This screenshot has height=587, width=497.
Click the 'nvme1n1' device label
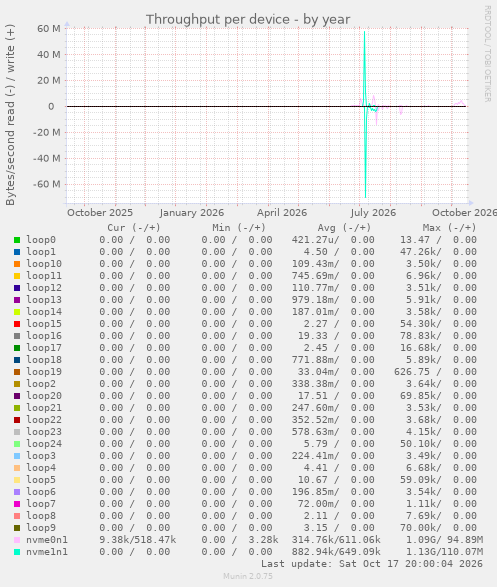(47, 551)
